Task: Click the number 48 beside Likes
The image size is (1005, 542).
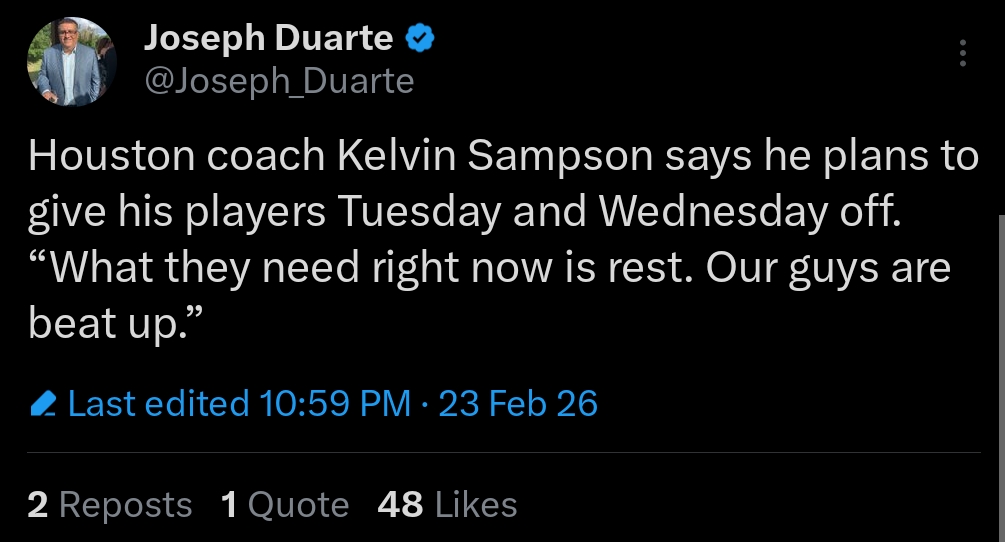Action: [x=400, y=505]
